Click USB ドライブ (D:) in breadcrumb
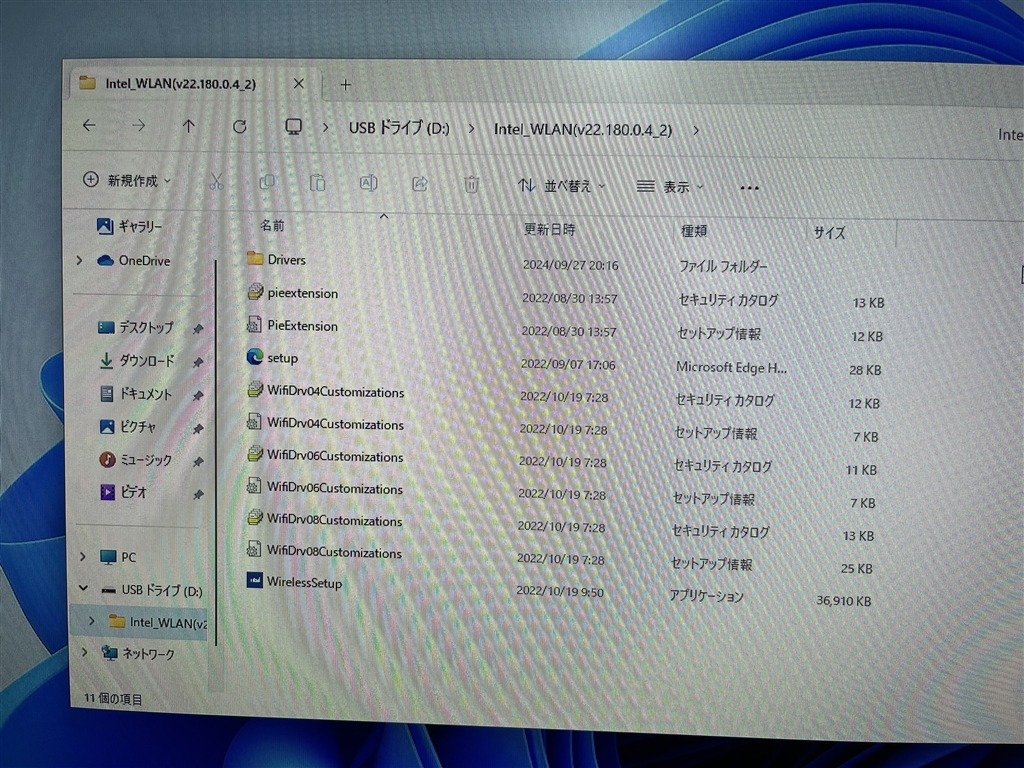Viewport: 1024px width, 768px height. pyautogui.click(x=399, y=128)
